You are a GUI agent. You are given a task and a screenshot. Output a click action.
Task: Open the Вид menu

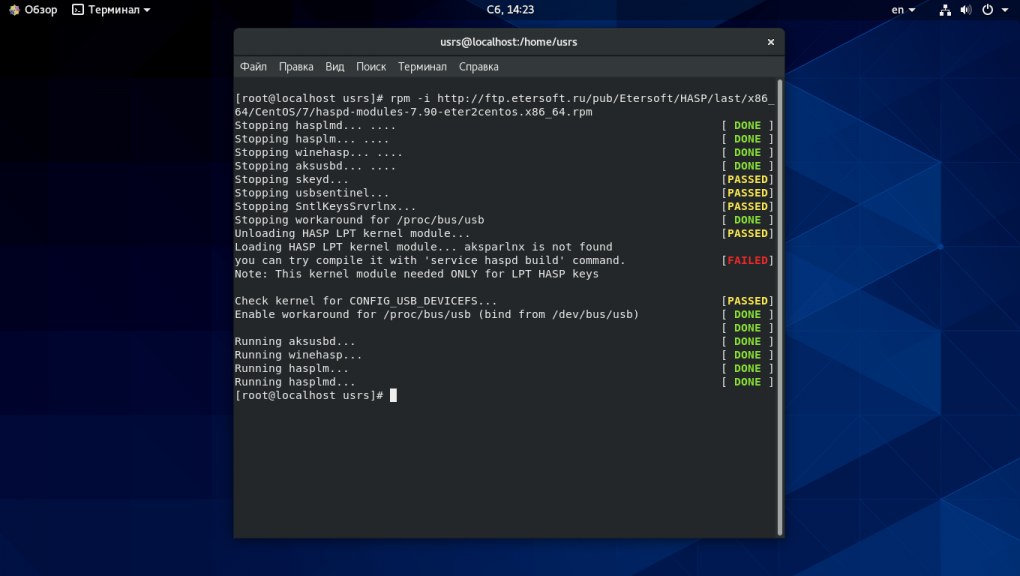pyautogui.click(x=335, y=67)
